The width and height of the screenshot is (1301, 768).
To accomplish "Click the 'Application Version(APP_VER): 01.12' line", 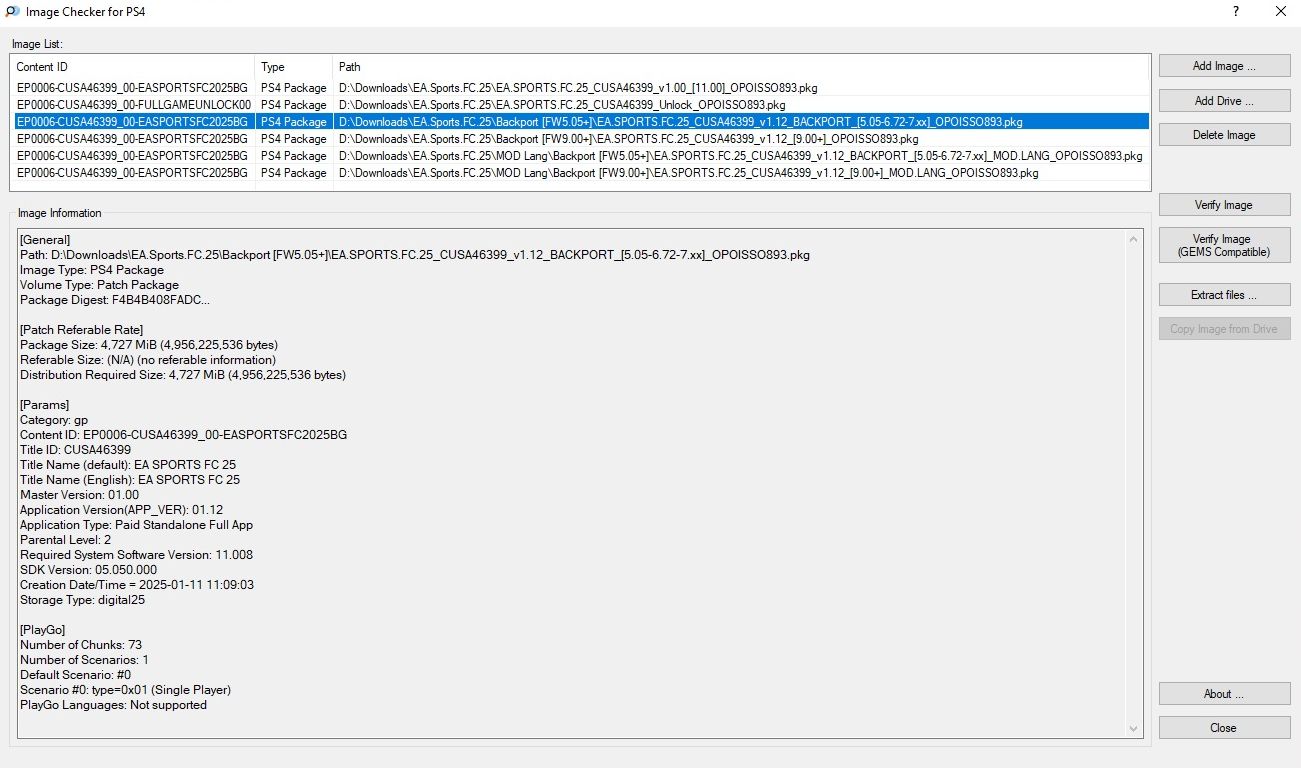I will pos(122,510).
